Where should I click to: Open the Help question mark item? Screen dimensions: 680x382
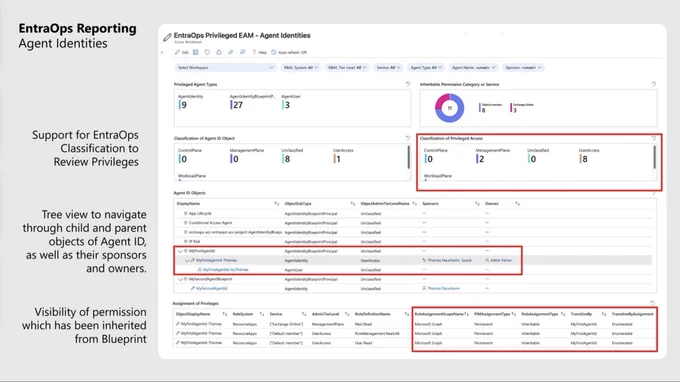(259, 52)
